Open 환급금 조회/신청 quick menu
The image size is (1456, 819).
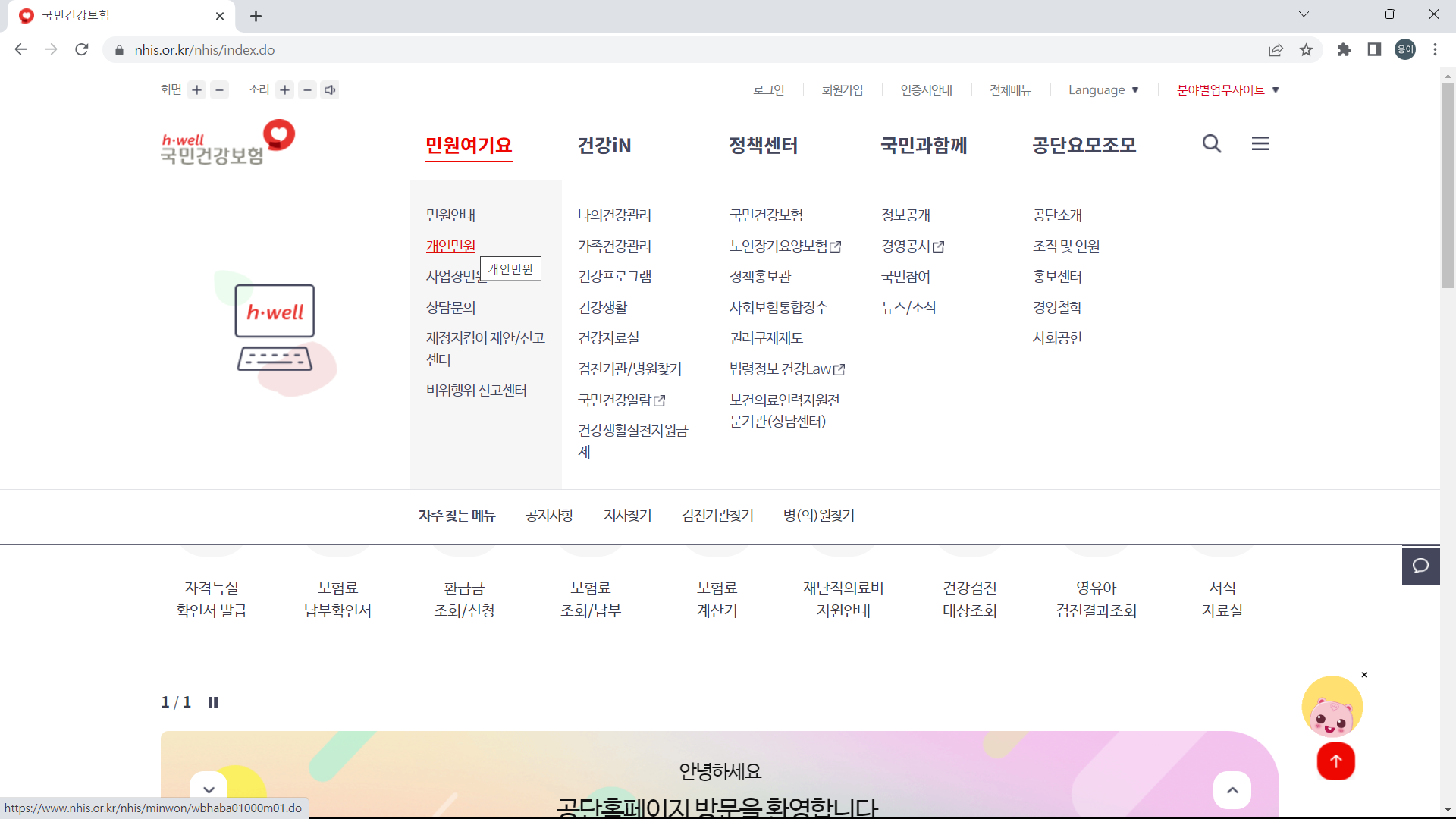pyautogui.click(x=463, y=599)
